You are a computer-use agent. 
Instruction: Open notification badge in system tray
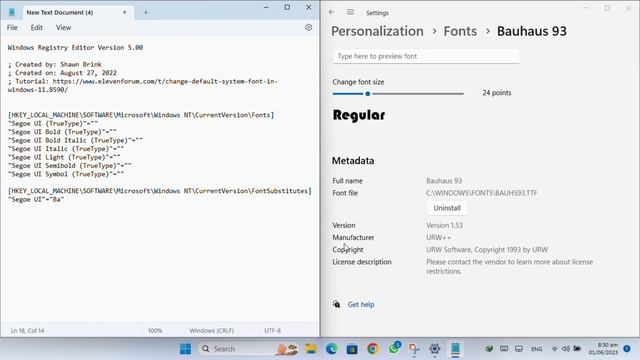pyautogui.click(x=627, y=348)
